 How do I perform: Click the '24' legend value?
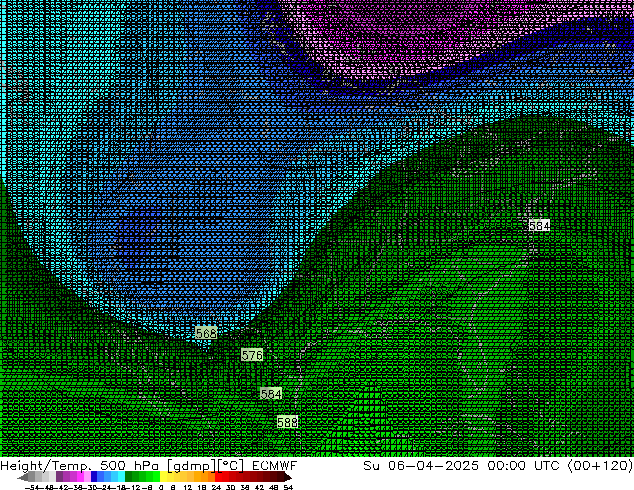coord(216,487)
